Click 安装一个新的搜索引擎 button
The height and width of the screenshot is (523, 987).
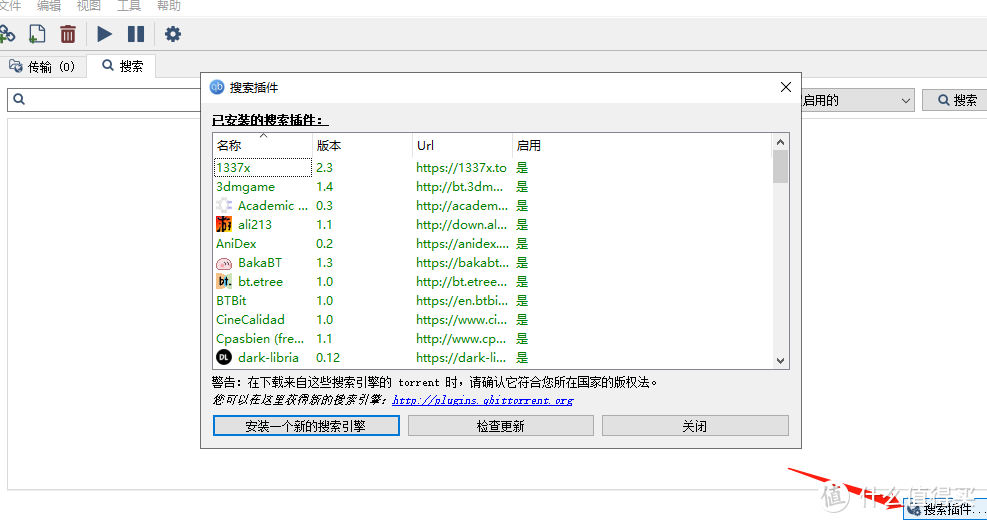[x=306, y=426]
